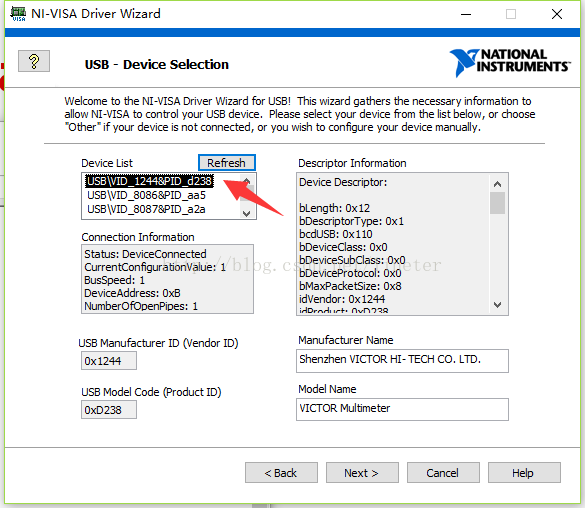Screen dimensions: 585x508
Task: Select USB\VID_8086&PID_aa5 device entry
Action: click(x=146, y=195)
